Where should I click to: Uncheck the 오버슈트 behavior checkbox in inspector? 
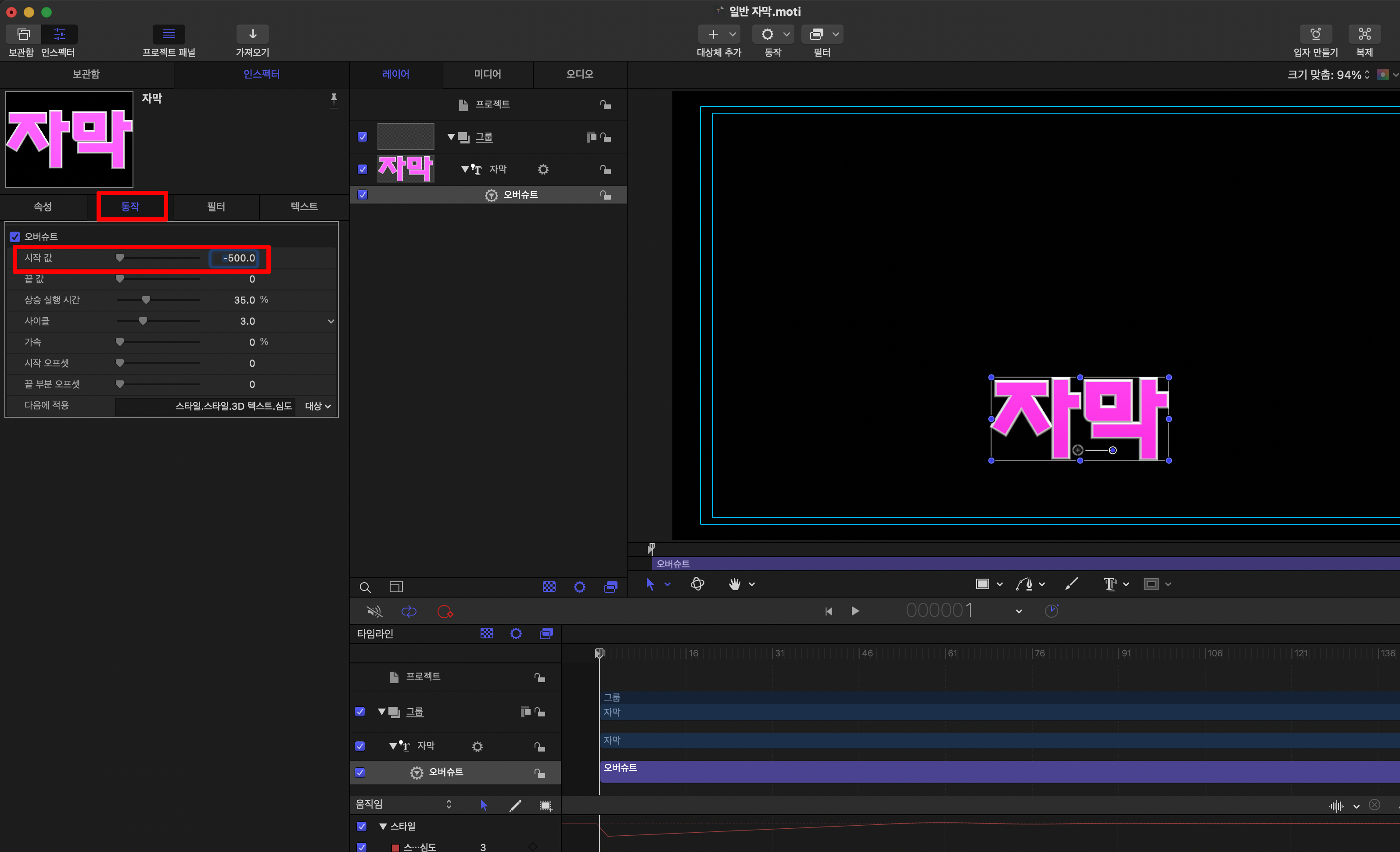coord(15,237)
